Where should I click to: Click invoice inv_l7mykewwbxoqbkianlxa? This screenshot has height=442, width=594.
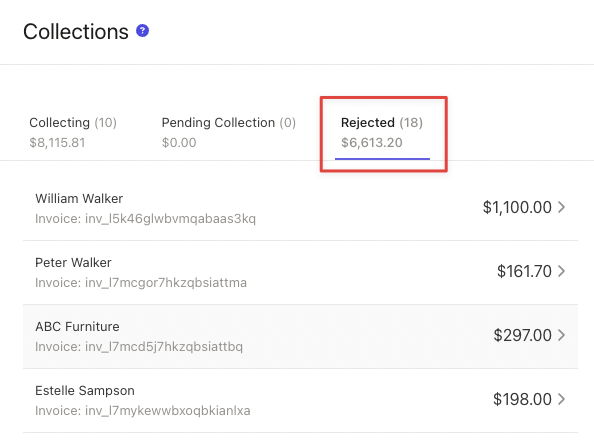pyautogui.click(x=143, y=411)
